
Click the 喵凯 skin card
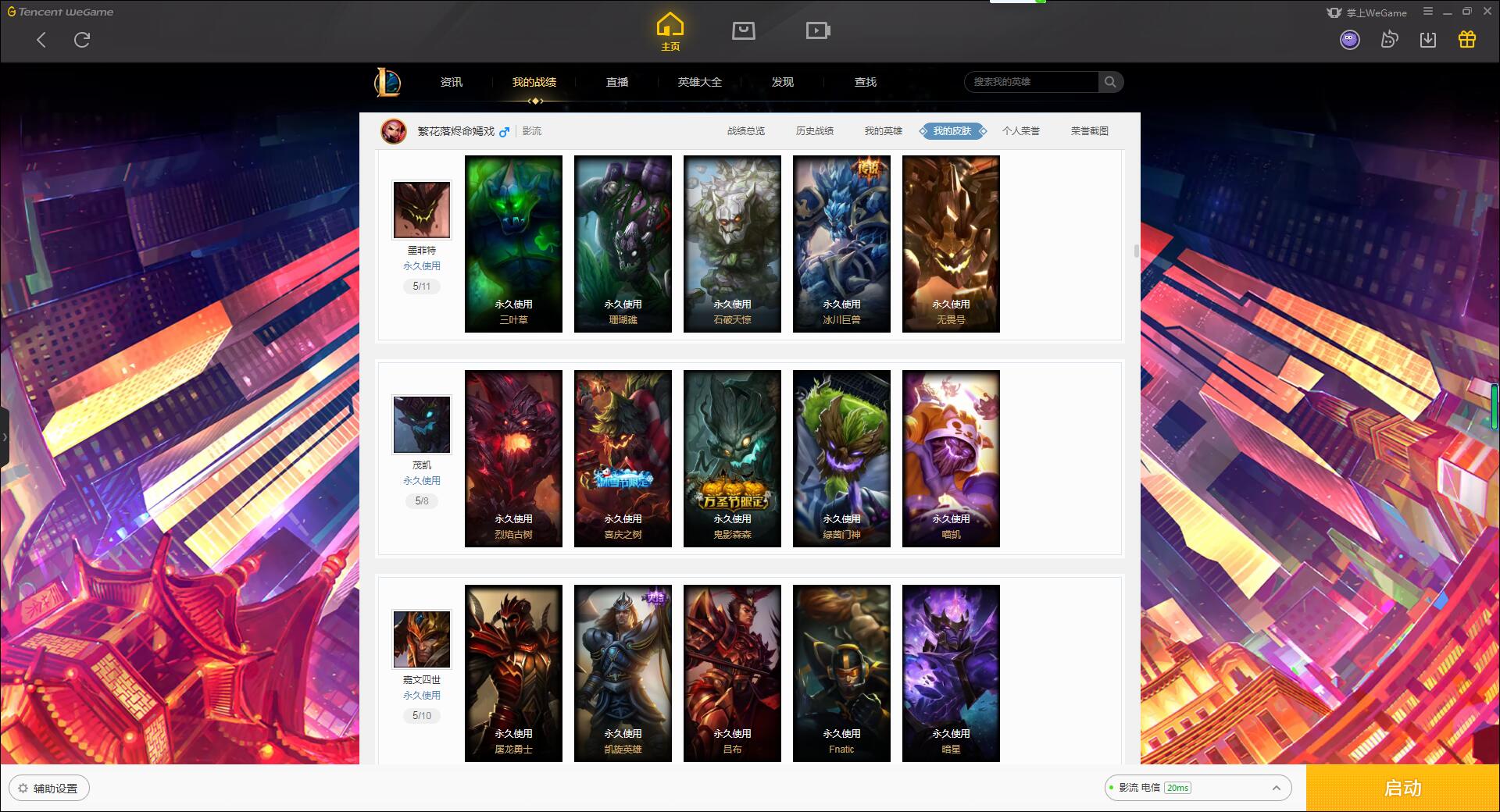click(x=951, y=458)
